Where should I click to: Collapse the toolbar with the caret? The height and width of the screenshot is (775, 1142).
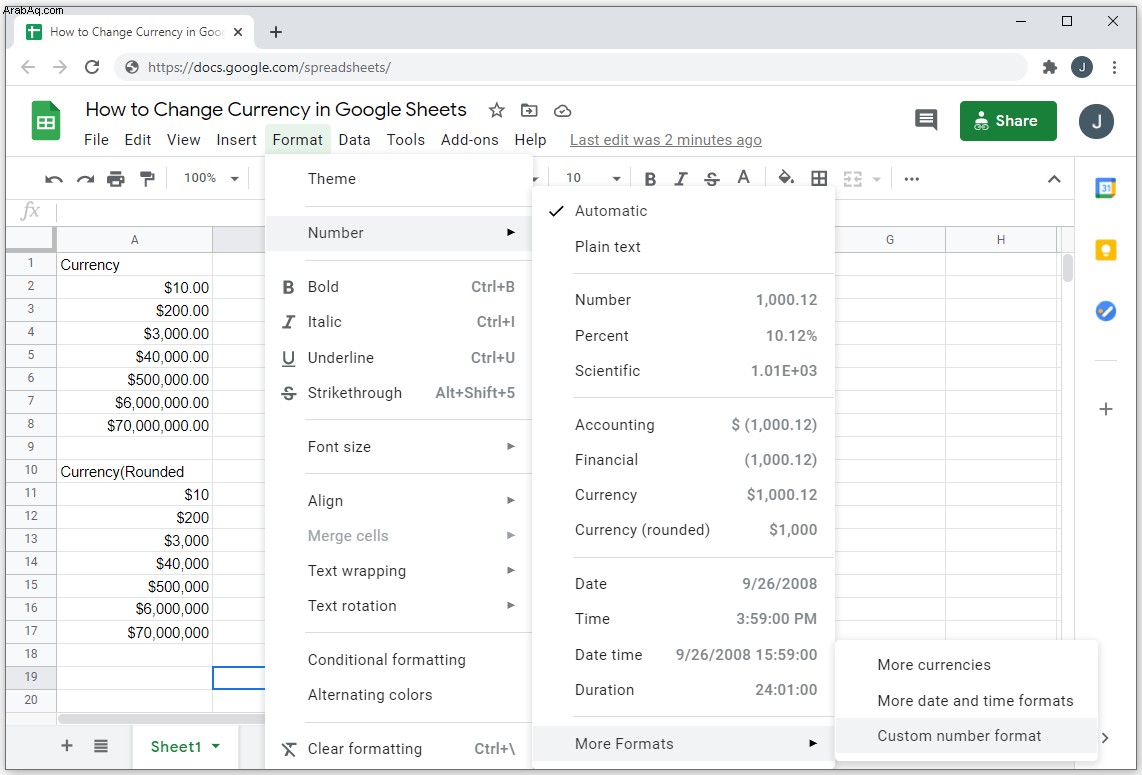pos(1054,178)
